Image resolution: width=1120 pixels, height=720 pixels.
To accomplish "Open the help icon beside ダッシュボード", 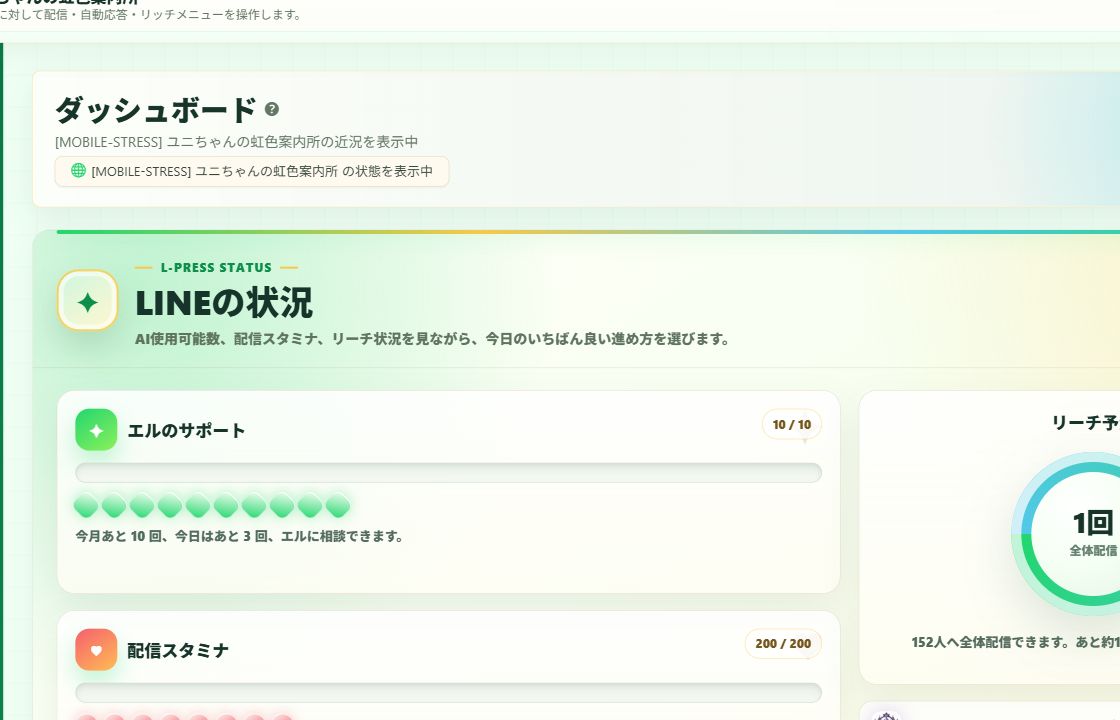I will (x=271, y=109).
